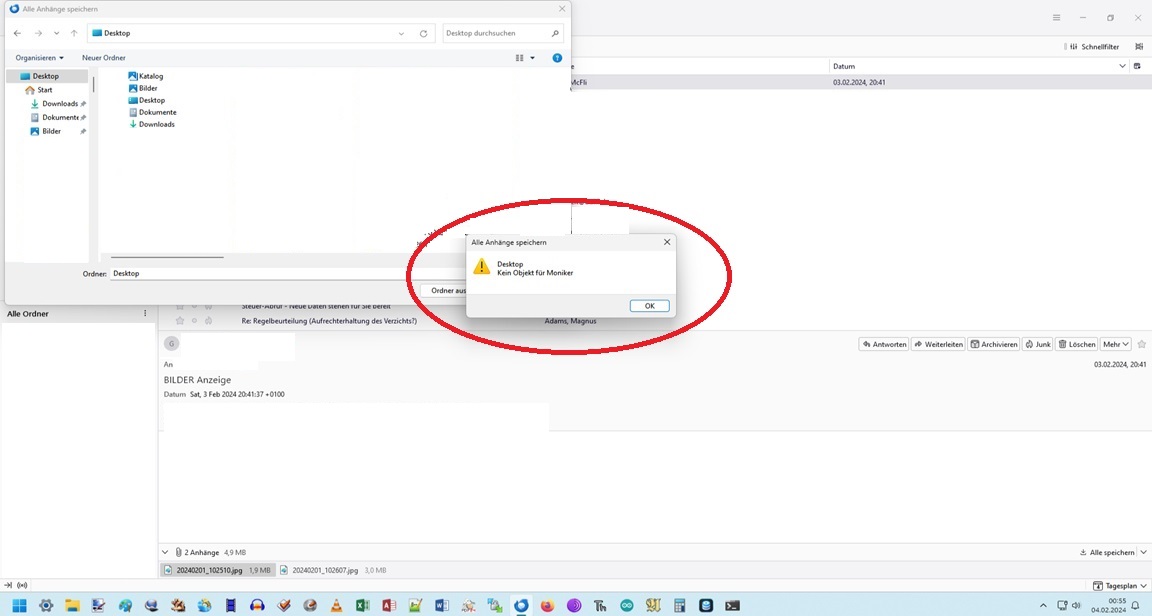Select Desktop in navigation pane
Screen dimensions: 1152x616
[46, 76]
